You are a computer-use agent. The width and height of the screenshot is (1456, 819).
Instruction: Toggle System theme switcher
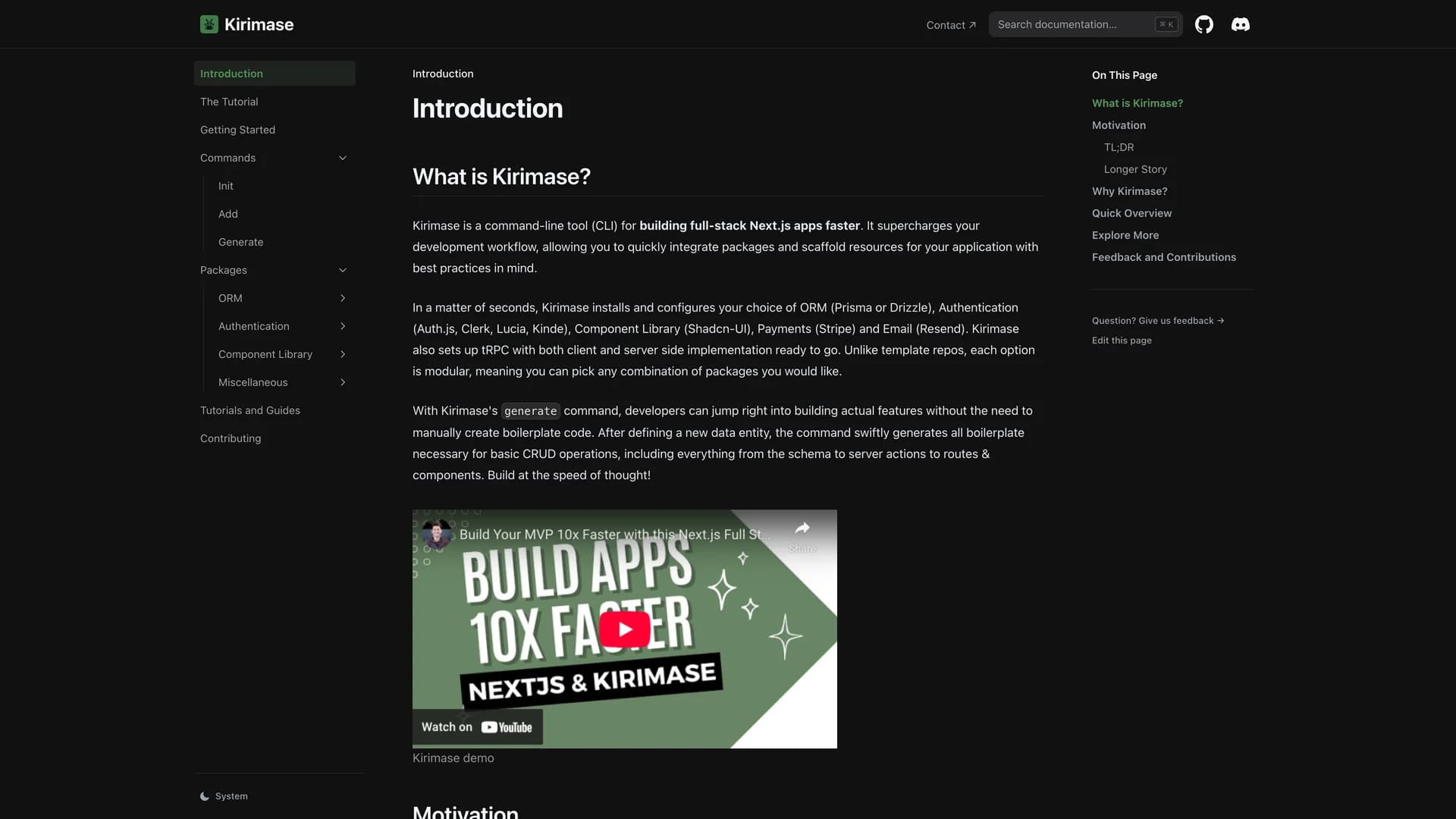click(x=224, y=796)
